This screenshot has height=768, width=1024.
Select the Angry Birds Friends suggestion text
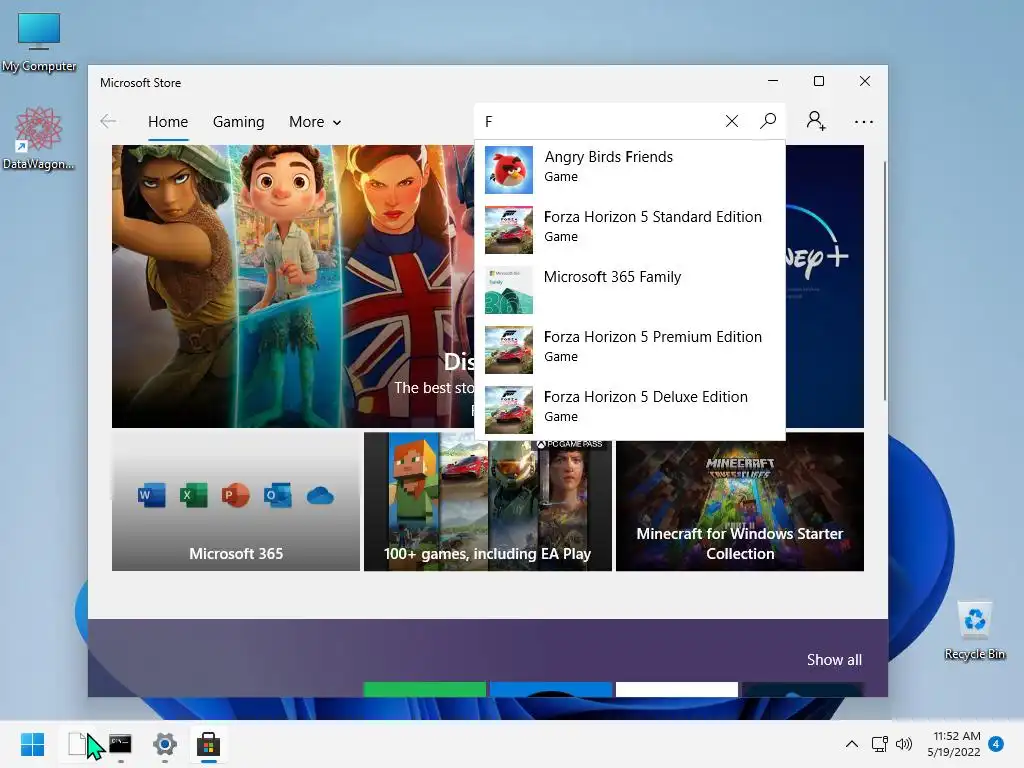click(x=608, y=157)
